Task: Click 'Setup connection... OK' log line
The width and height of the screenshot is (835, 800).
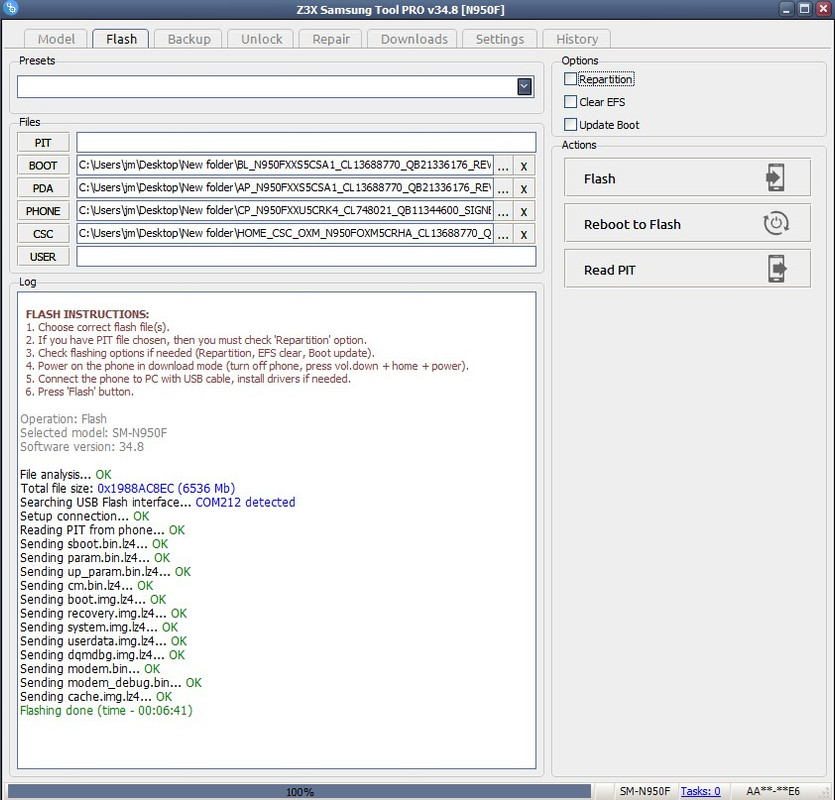Action: point(85,516)
